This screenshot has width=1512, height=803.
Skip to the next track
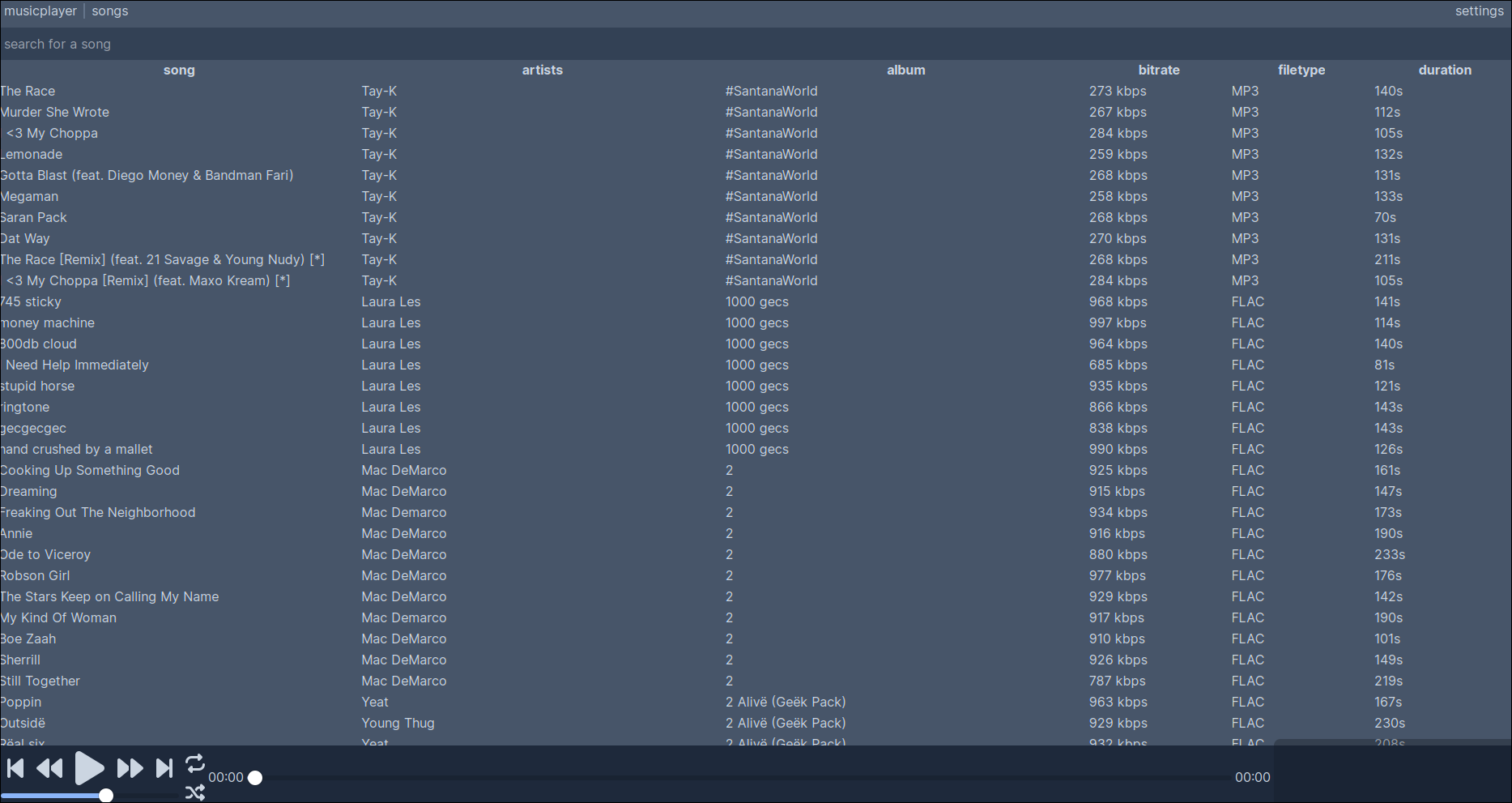point(164,768)
